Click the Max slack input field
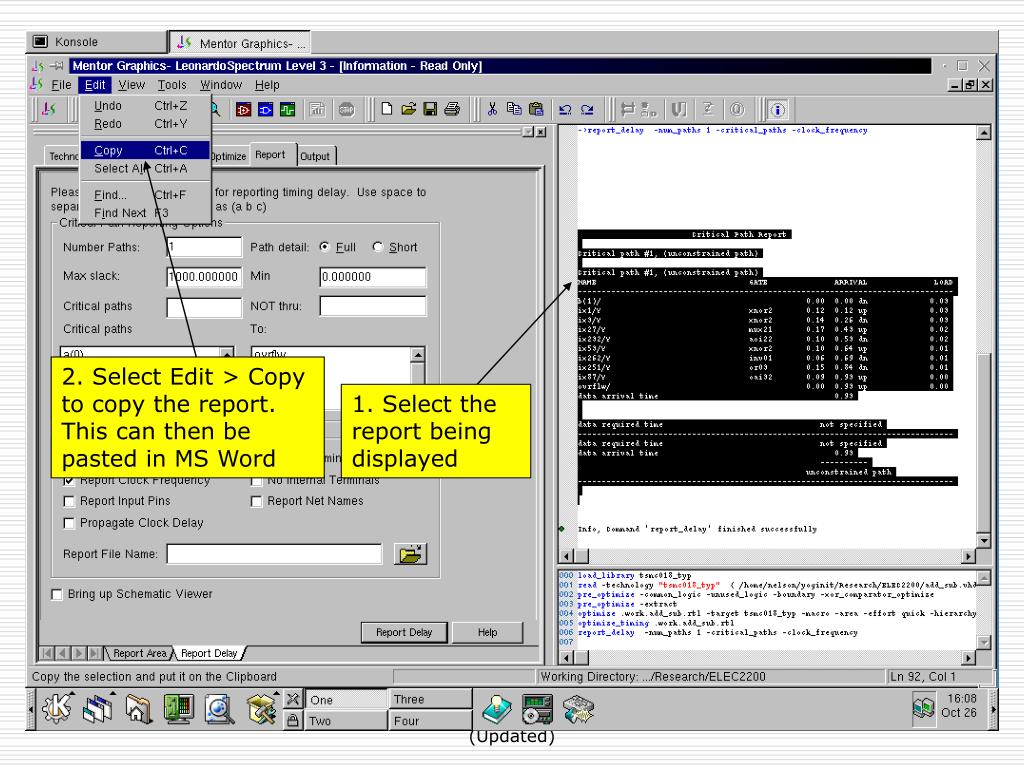1024x768 pixels. 204,277
